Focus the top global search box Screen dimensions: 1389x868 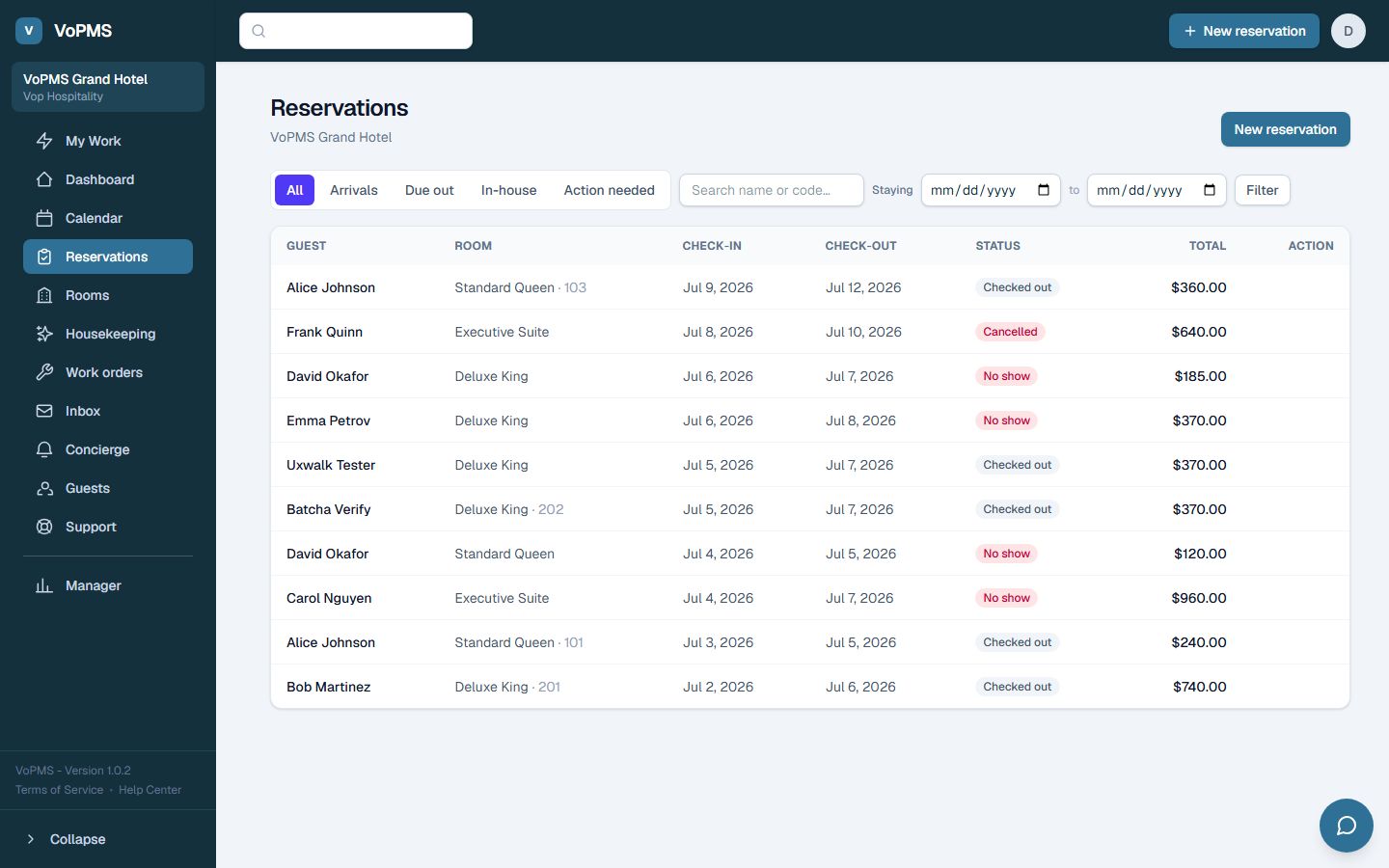356,31
